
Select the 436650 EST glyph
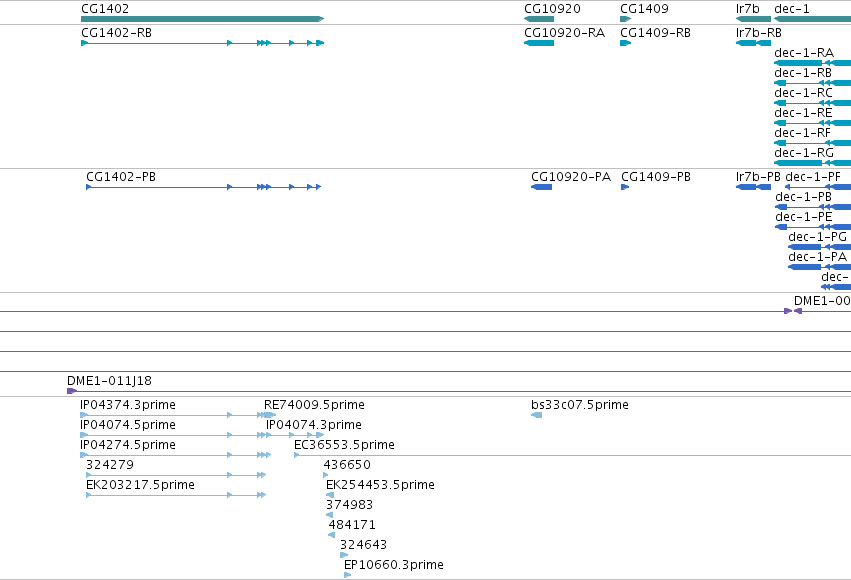pyautogui.click(x=326, y=475)
